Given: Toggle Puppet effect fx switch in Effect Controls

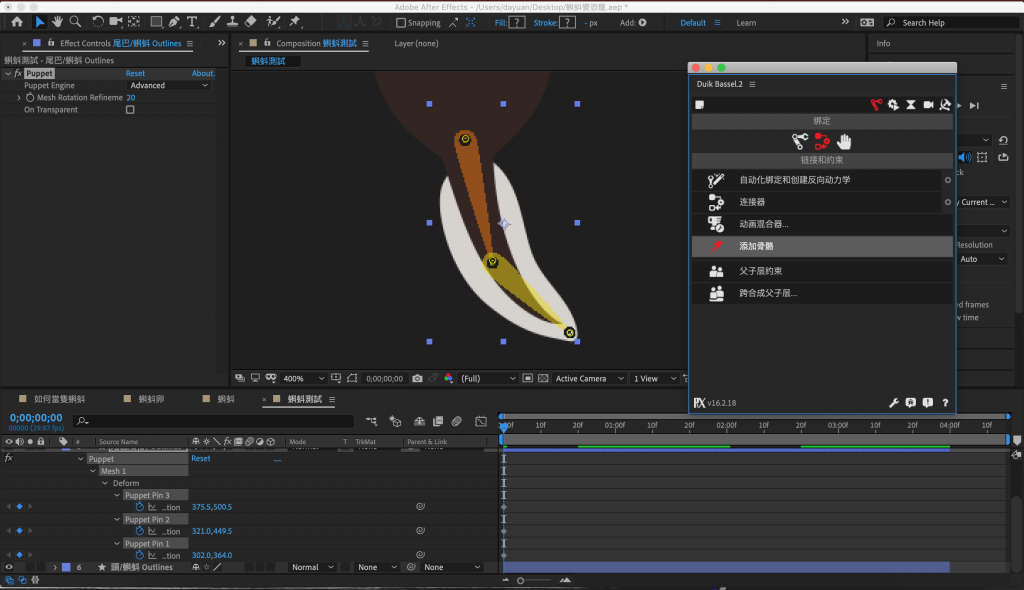Looking at the screenshot, I should click(18, 73).
